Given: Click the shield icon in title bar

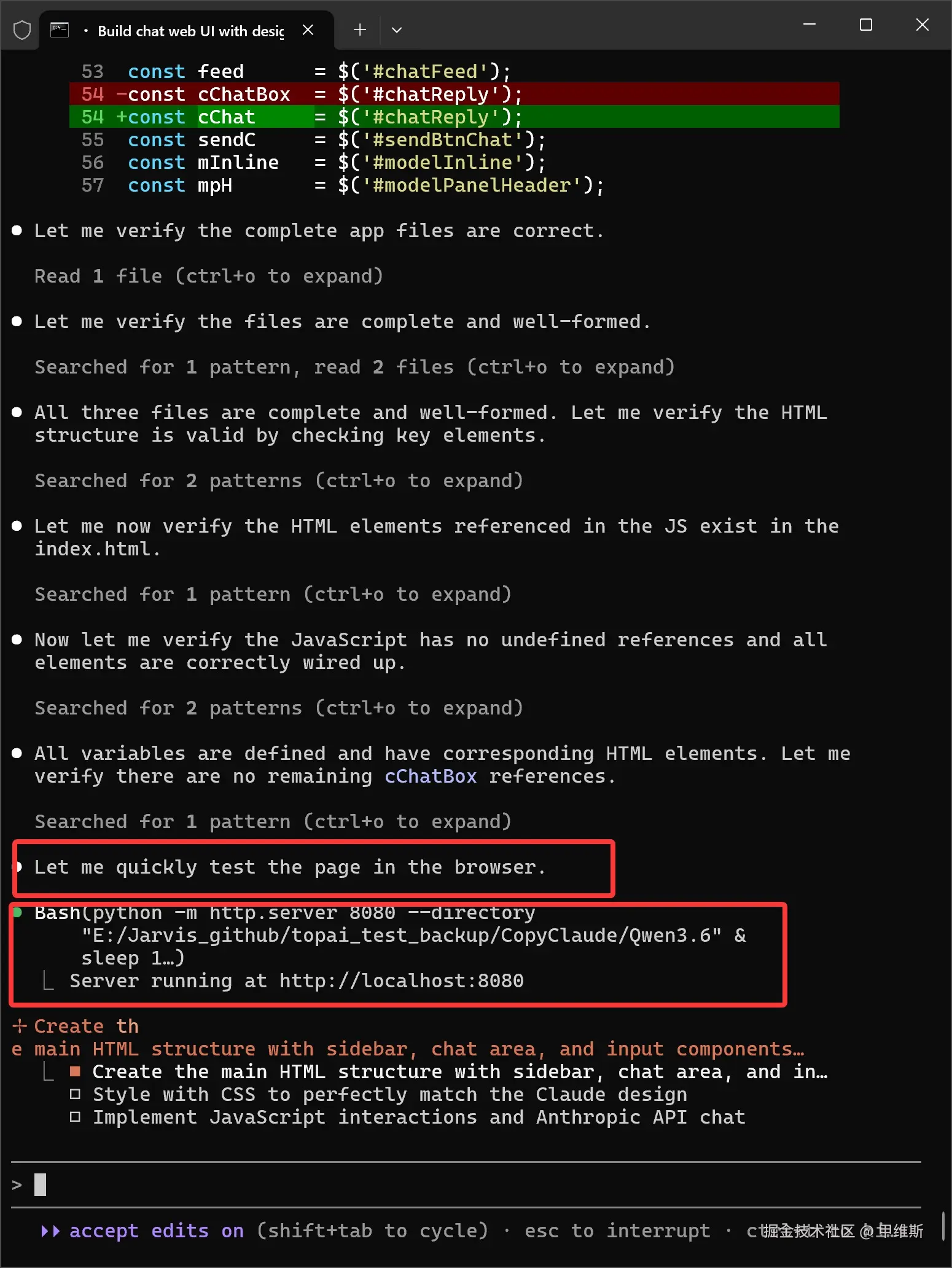Looking at the screenshot, I should click(22, 30).
